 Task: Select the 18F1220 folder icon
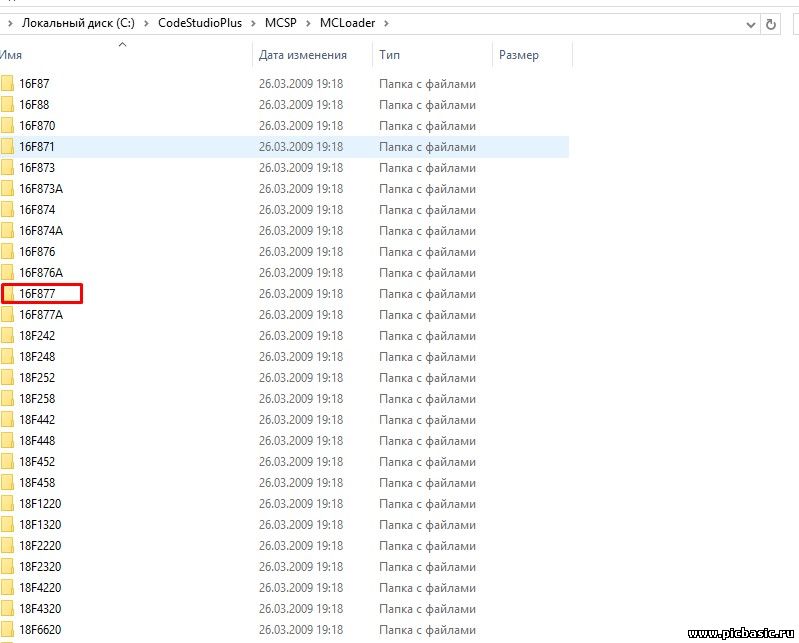pos(7,504)
